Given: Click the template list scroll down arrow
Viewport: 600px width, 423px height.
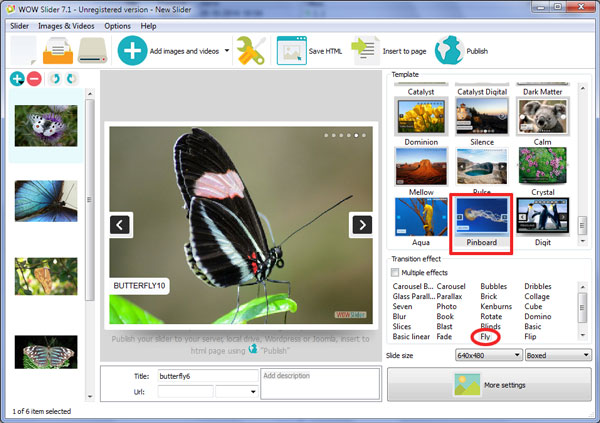Looking at the screenshot, I should tap(582, 241).
